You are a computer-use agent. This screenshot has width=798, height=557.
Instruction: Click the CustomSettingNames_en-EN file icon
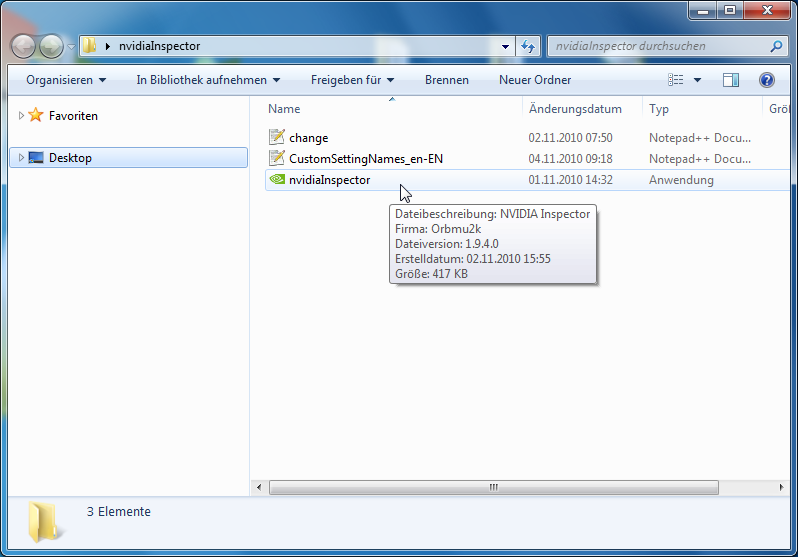pyautogui.click(x=277, y=159)
